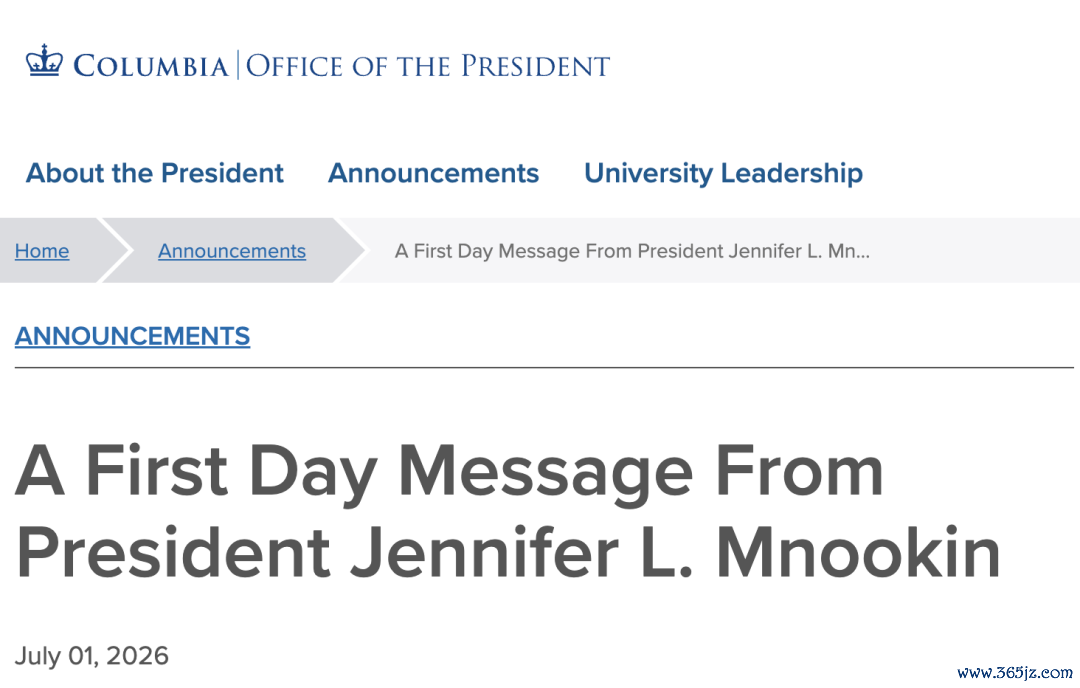The width and height of the screenshot is (1080, 688).
Task: Open the uppercase ANNOUNCEMENTS section link
Action: [x=132, y=336]
